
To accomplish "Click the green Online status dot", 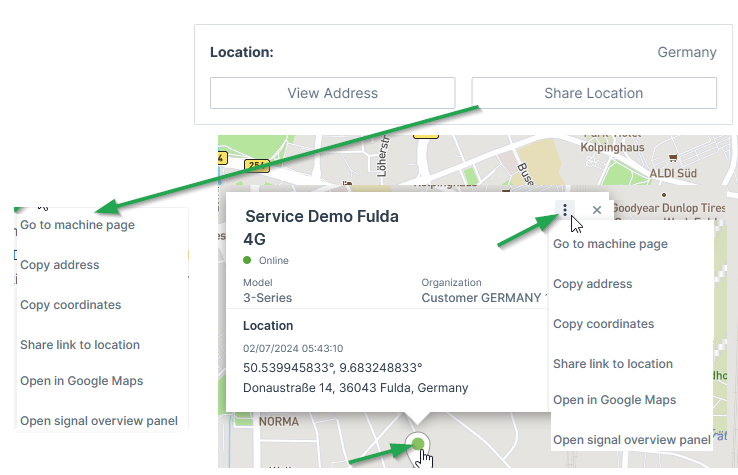I will point(248,260).
